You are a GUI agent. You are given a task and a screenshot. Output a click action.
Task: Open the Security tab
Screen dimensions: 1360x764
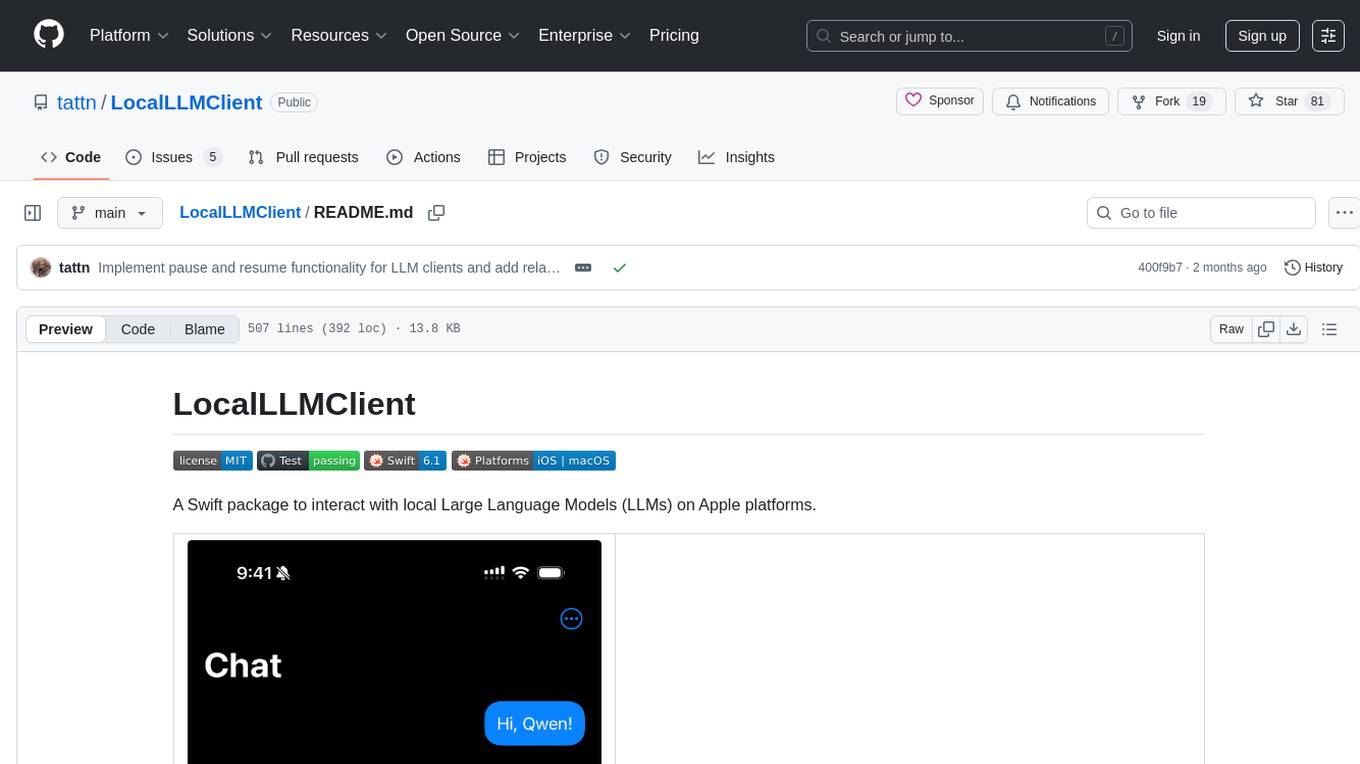[x=632, y=157]
